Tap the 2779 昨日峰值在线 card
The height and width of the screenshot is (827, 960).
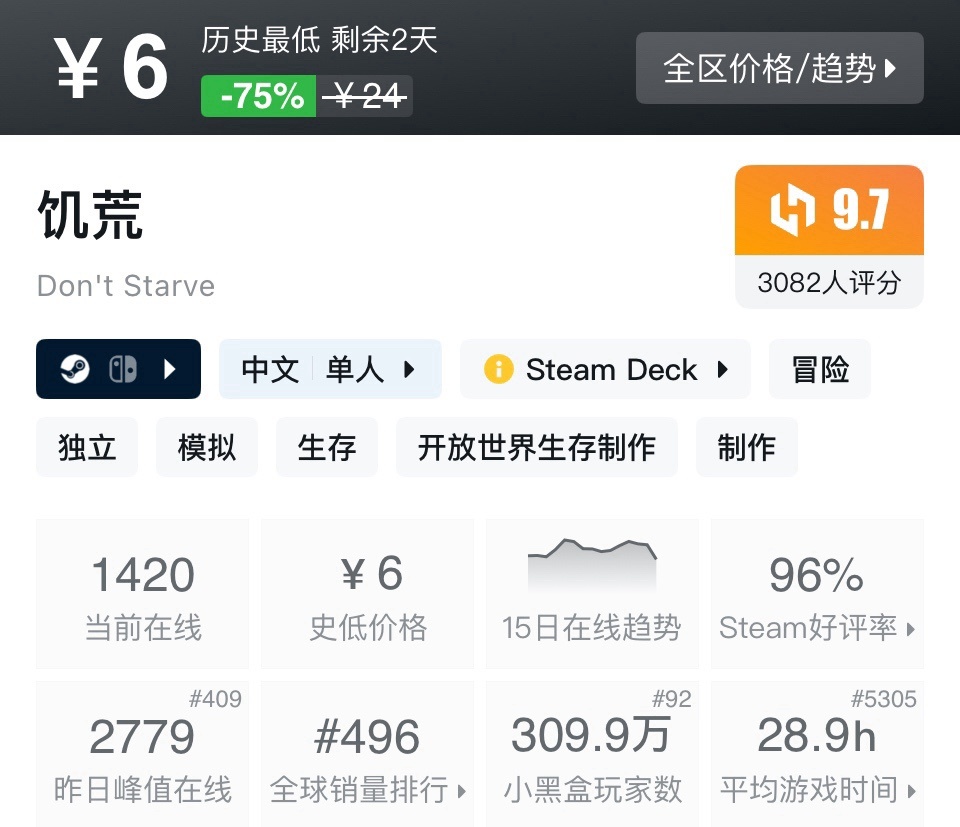point(143,754)
